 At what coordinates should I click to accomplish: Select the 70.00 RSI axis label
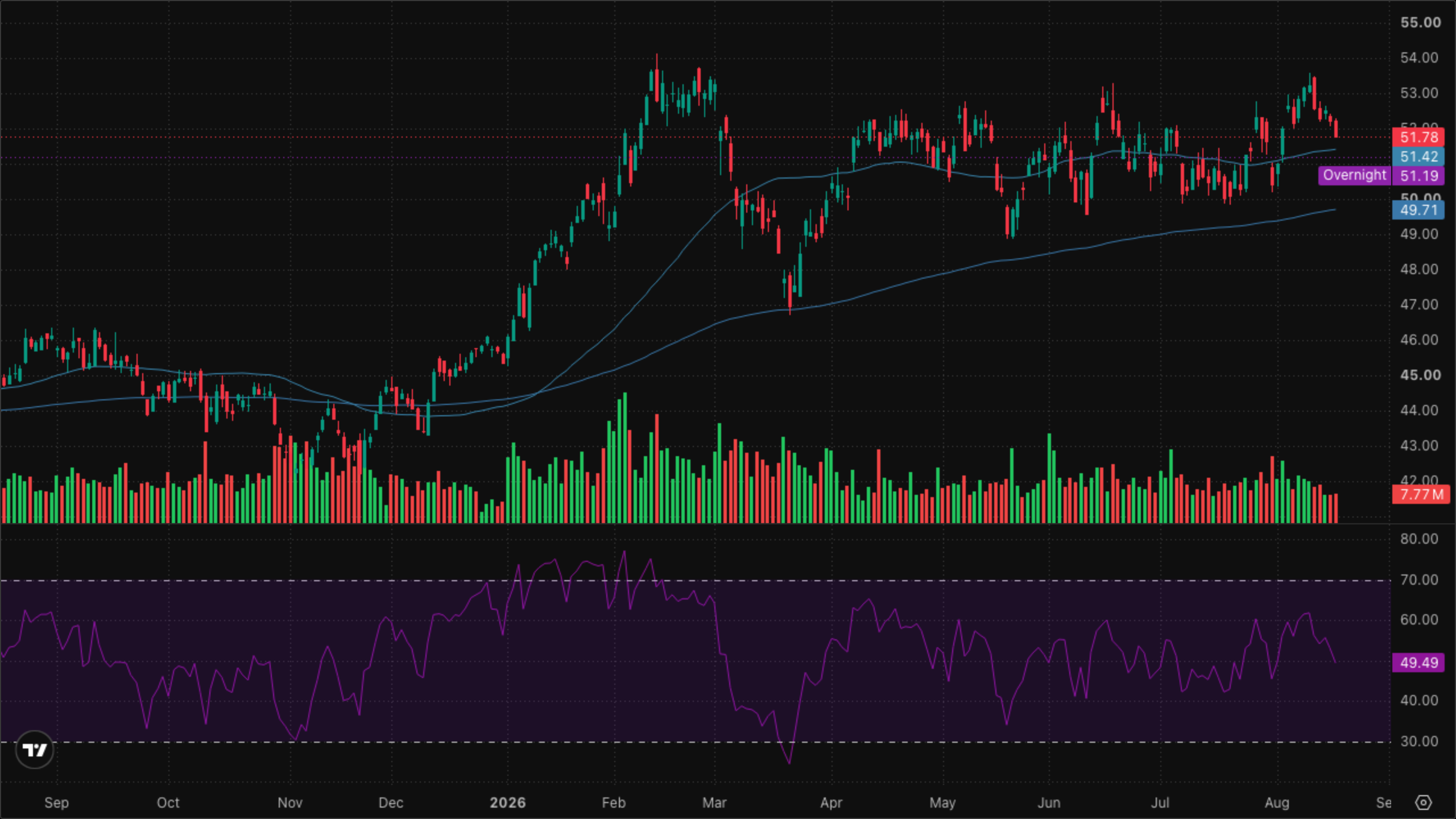point(1419,580)
